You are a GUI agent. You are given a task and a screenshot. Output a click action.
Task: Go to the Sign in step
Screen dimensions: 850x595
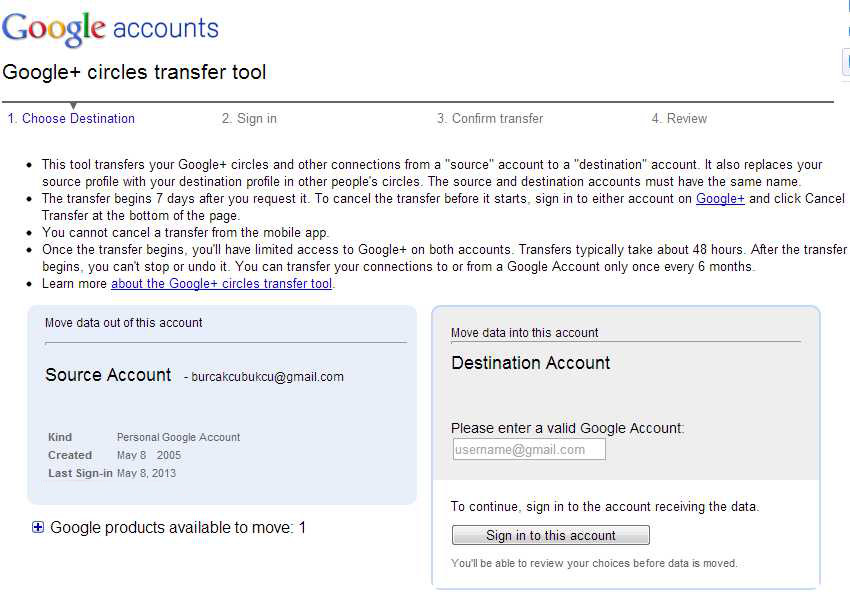249,118
